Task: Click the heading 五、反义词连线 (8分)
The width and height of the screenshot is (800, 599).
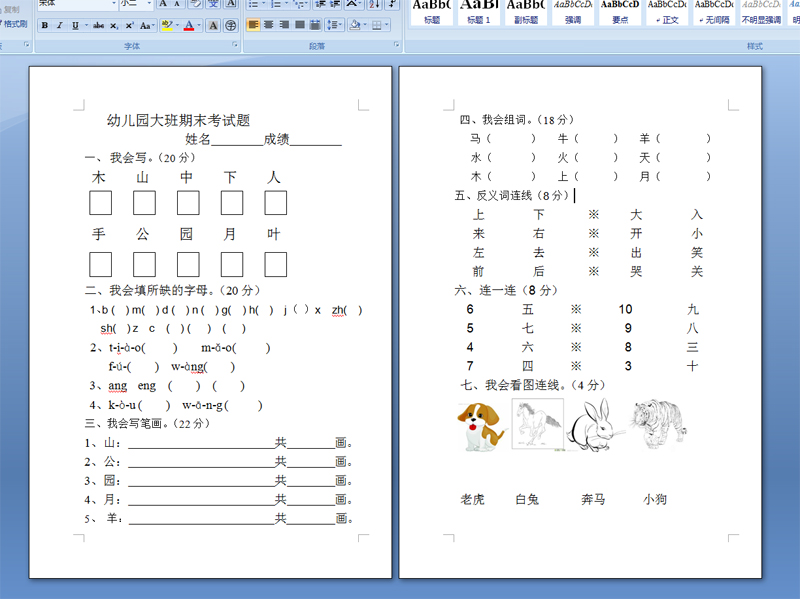Action: pyautogui.click(x=512, y=195)
